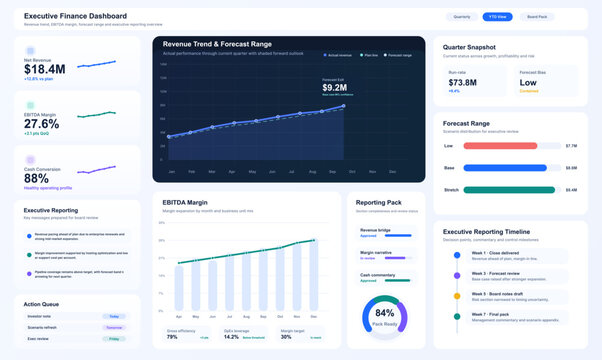602x360 pixels.
Task: Click the Cash Conversion card icon
Action: 30,160
